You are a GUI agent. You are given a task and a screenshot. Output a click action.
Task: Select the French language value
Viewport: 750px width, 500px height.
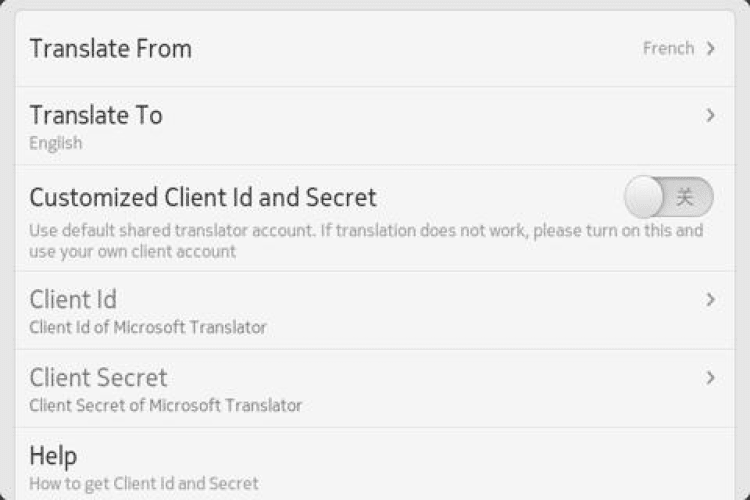668,48
